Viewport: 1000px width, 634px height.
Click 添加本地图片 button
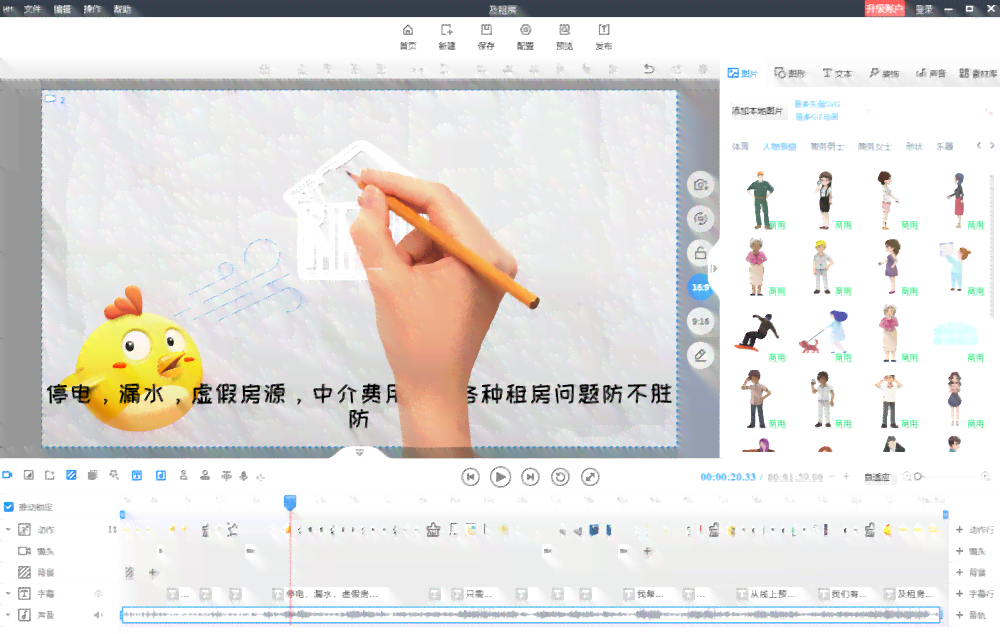(x=757, y=111)
